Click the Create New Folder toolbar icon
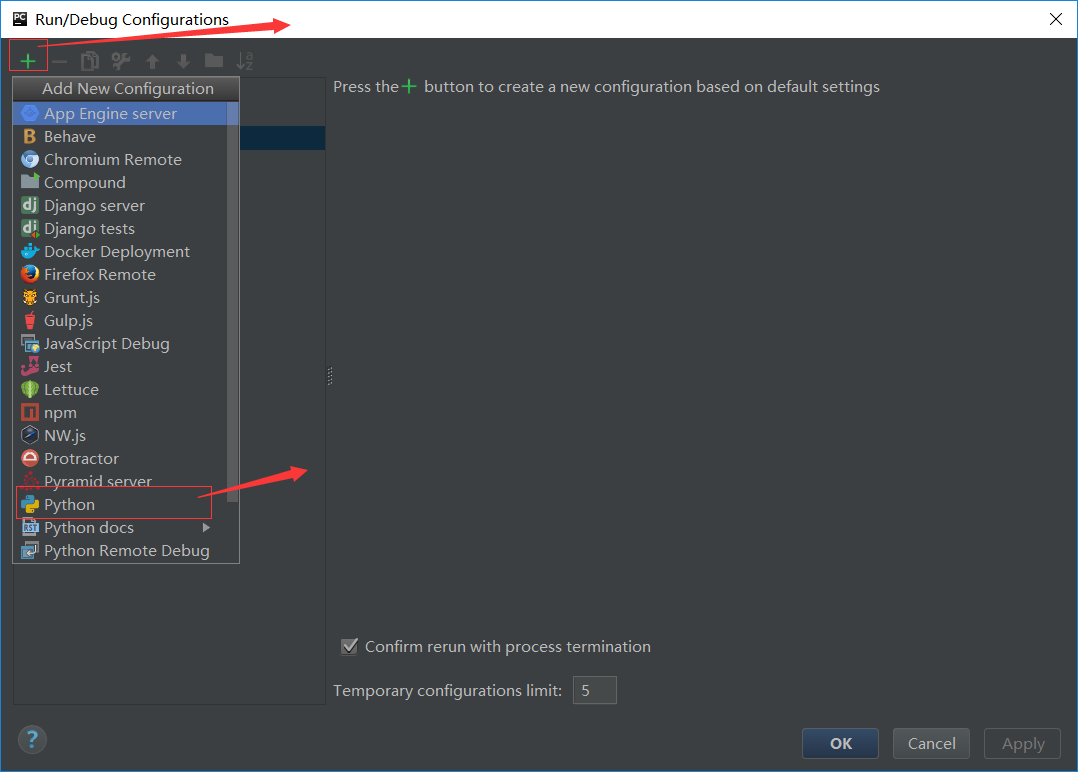Screen dimensions: 1078x772 click(214, 61)
